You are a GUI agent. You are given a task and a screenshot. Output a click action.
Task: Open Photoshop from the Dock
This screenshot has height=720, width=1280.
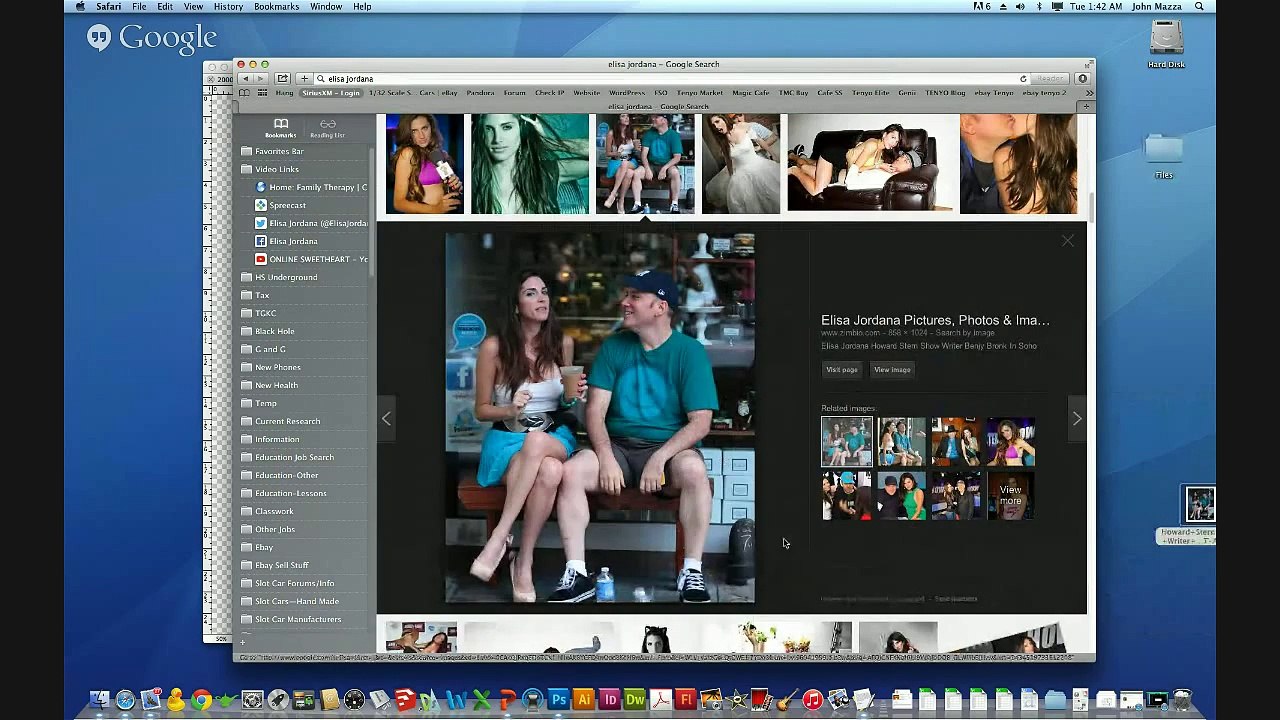point(558,700)
